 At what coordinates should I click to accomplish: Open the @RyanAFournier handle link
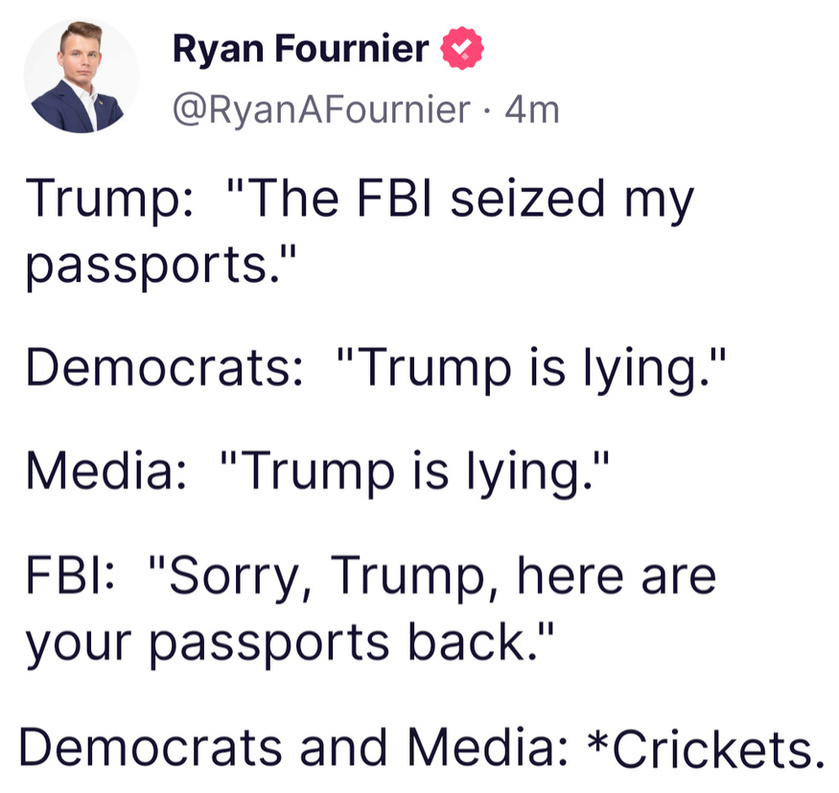pos(322,110)
